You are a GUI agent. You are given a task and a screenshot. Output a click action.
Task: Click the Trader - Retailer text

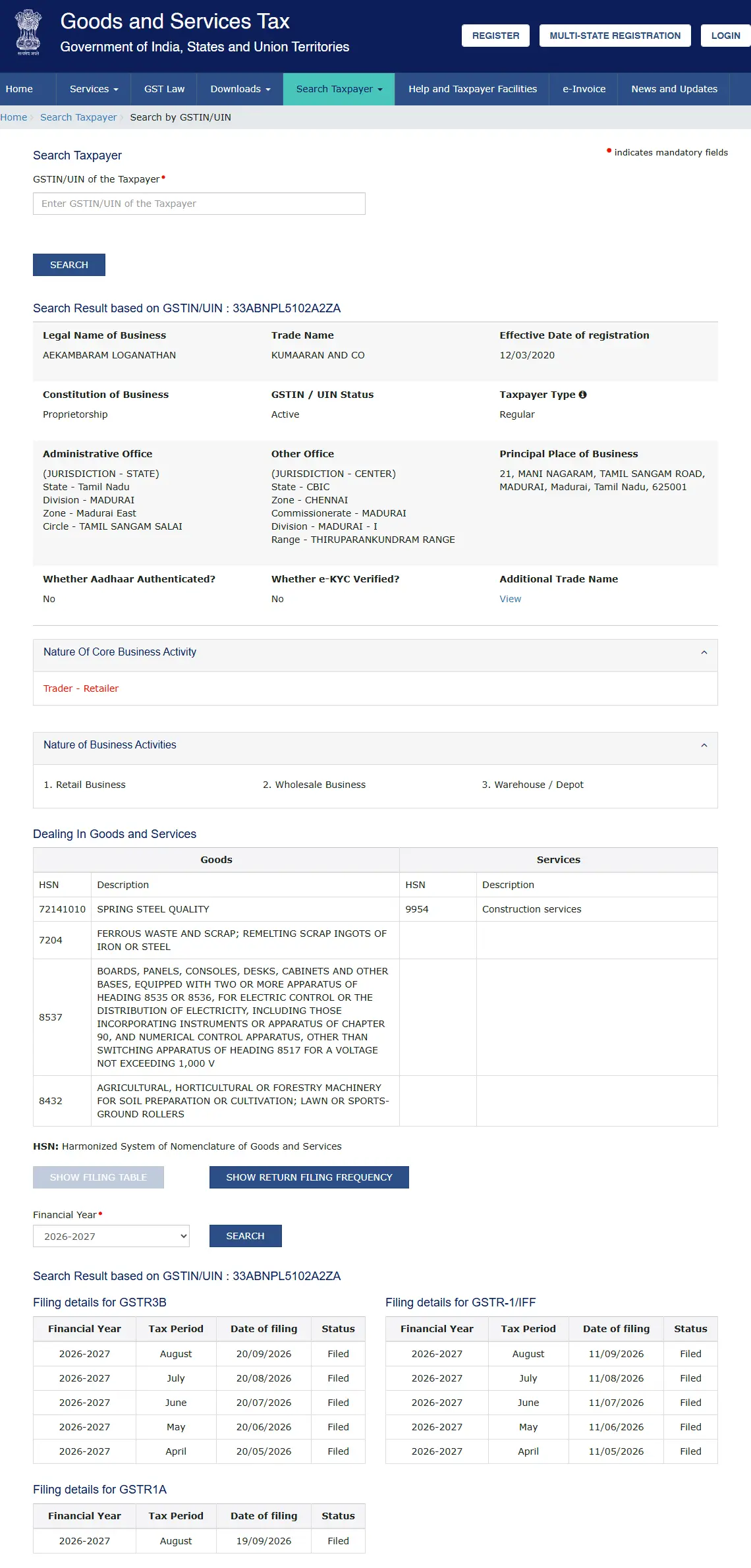[81, 688]
